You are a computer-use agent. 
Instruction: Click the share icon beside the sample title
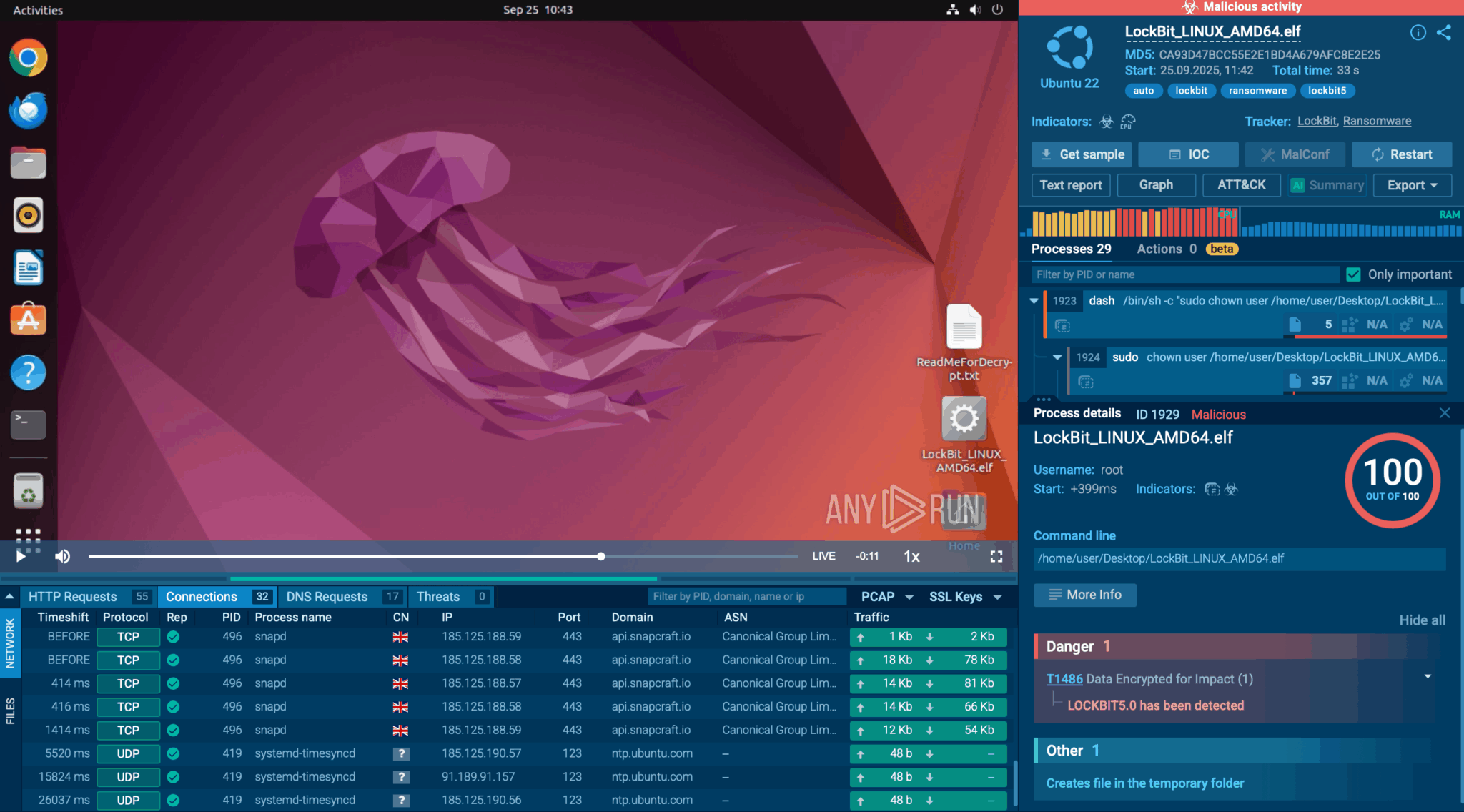coord(1444,33)
